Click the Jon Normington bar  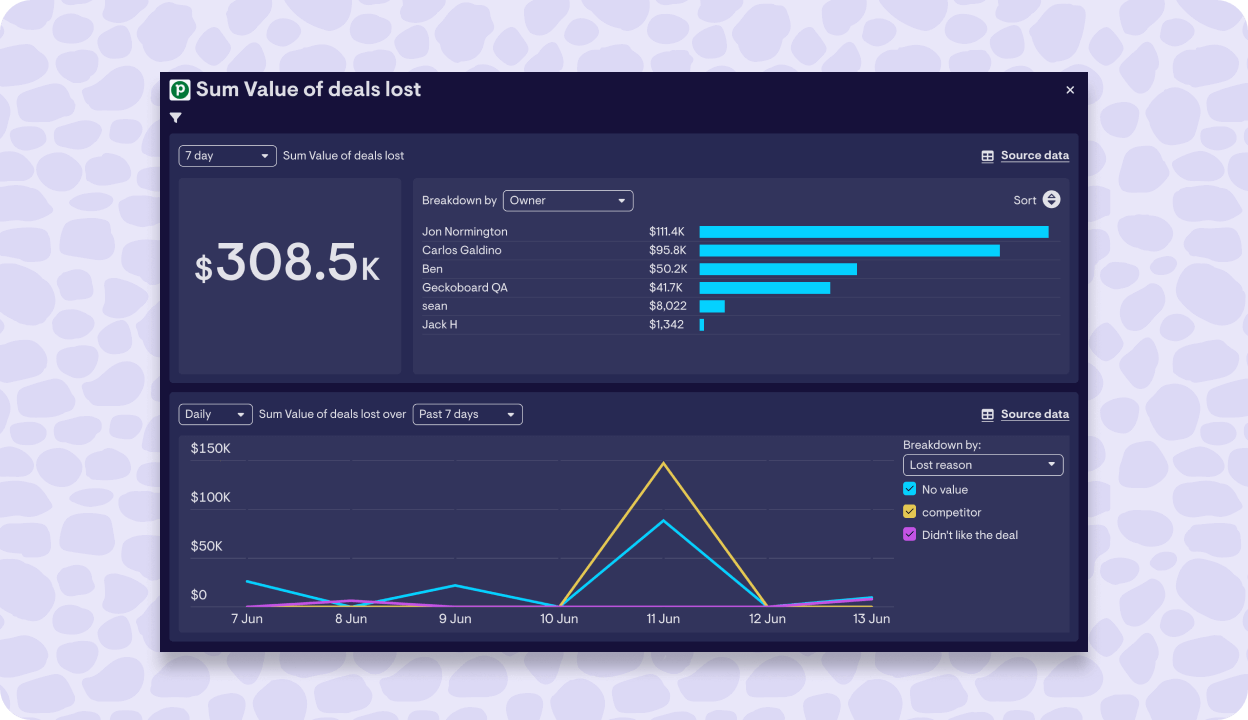874,232
